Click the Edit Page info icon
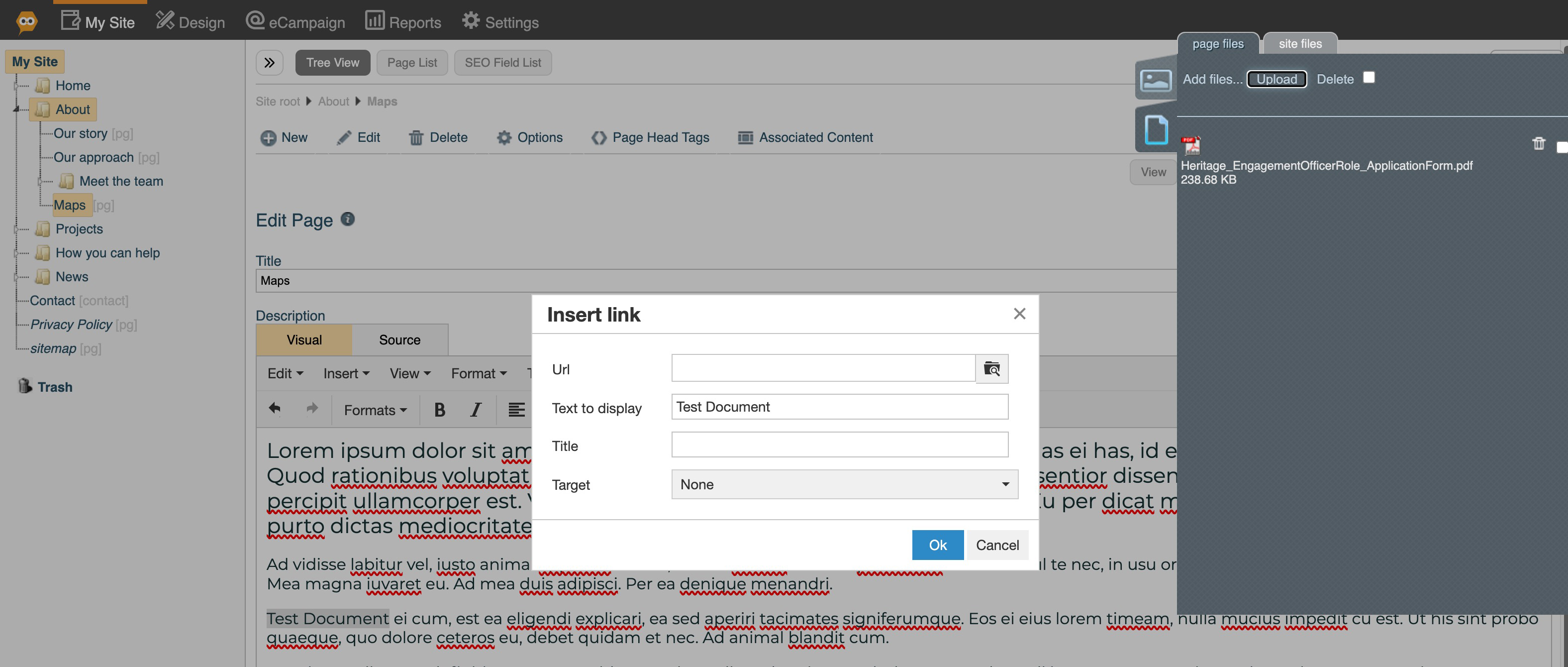Screen dimensions: 1568x667 click(x=348, y=219)
